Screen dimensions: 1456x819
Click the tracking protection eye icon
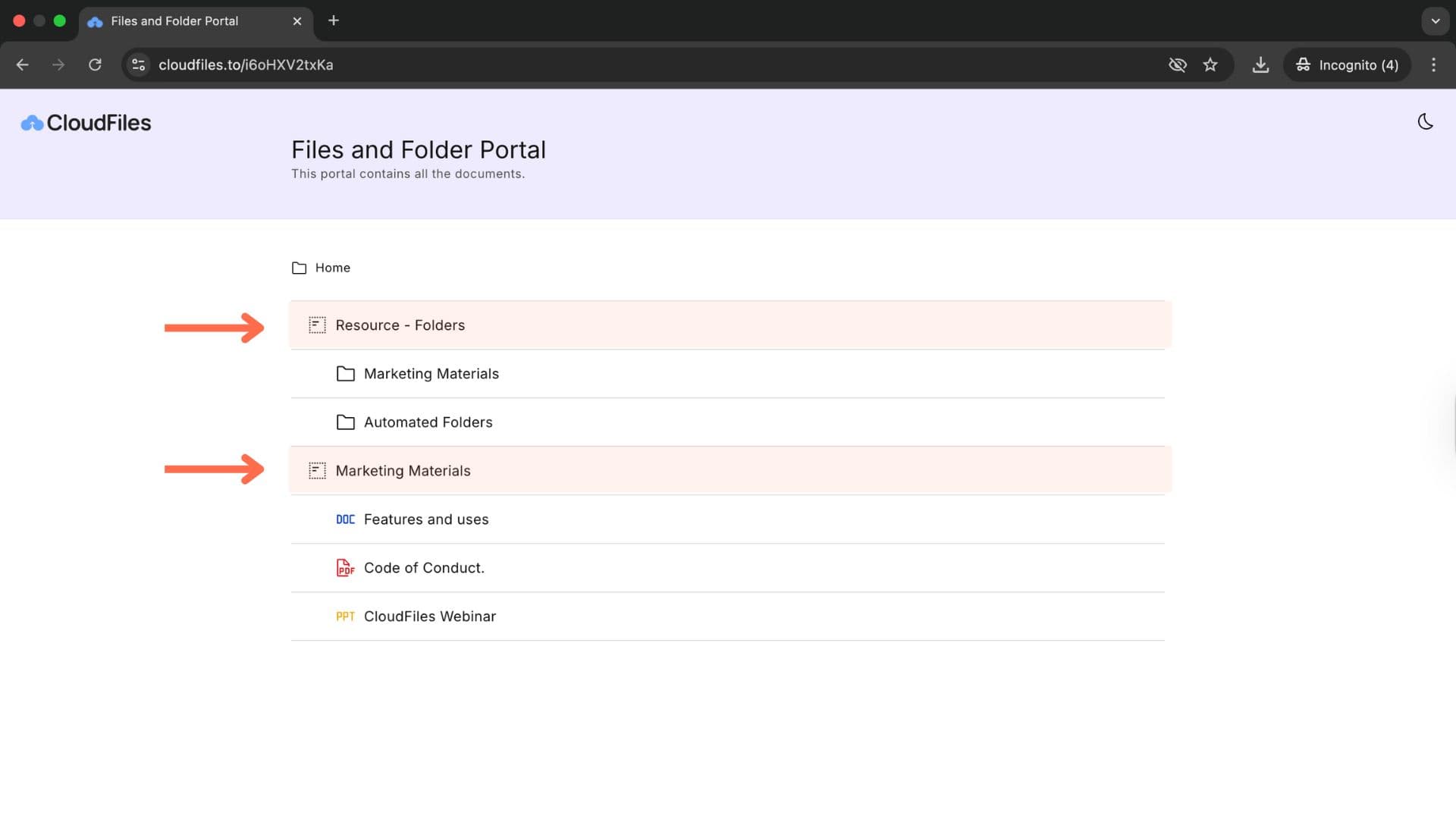[x=1177, y=65]
